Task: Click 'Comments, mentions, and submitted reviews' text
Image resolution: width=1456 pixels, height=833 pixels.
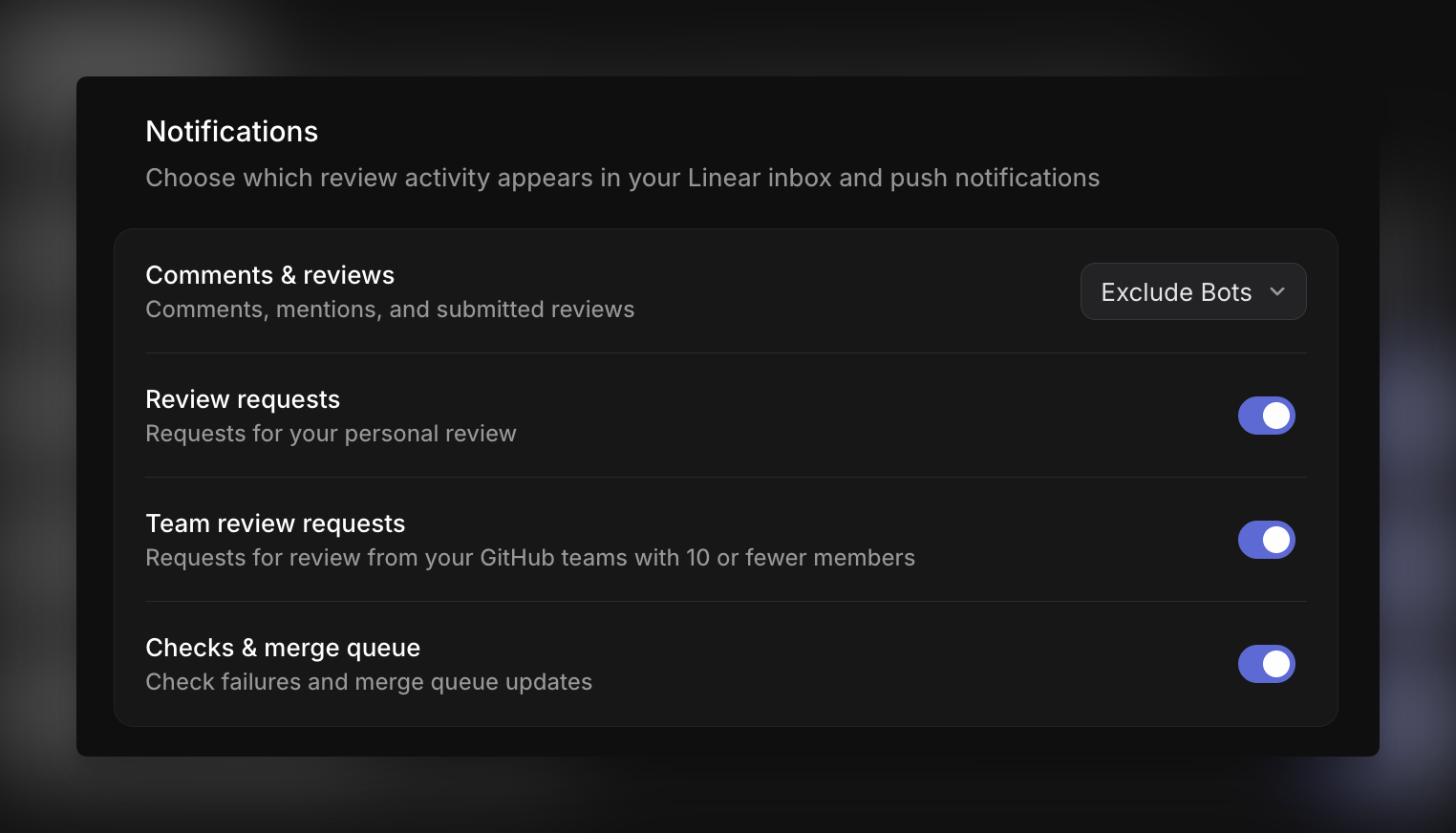Action: point(390,310)
